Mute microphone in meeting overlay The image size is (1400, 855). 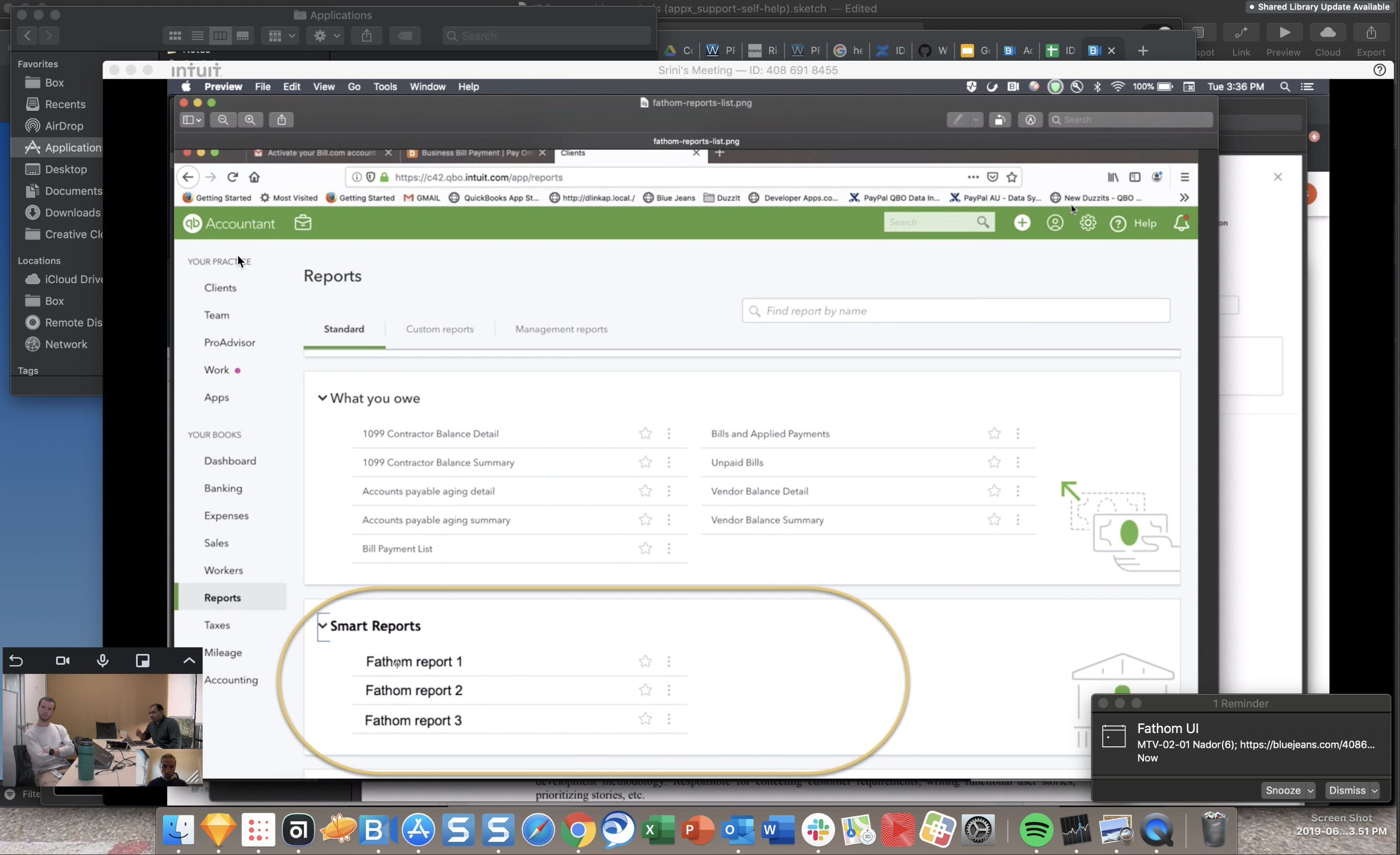coord(103,661)
